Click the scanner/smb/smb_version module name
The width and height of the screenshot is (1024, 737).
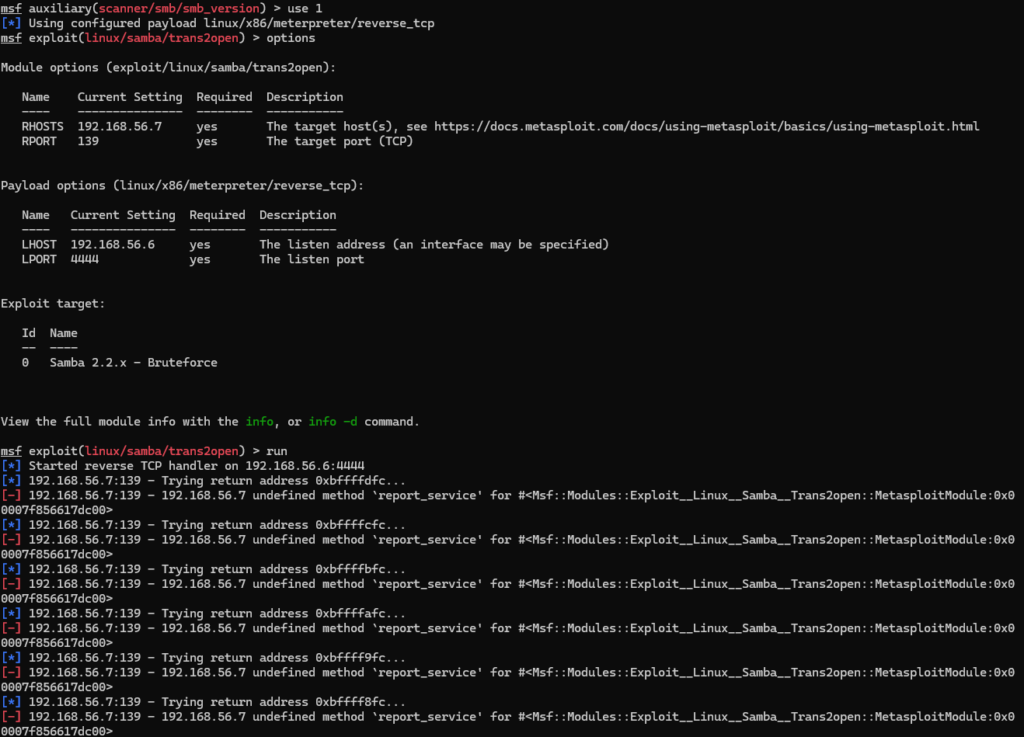click(x=179, y=8)
